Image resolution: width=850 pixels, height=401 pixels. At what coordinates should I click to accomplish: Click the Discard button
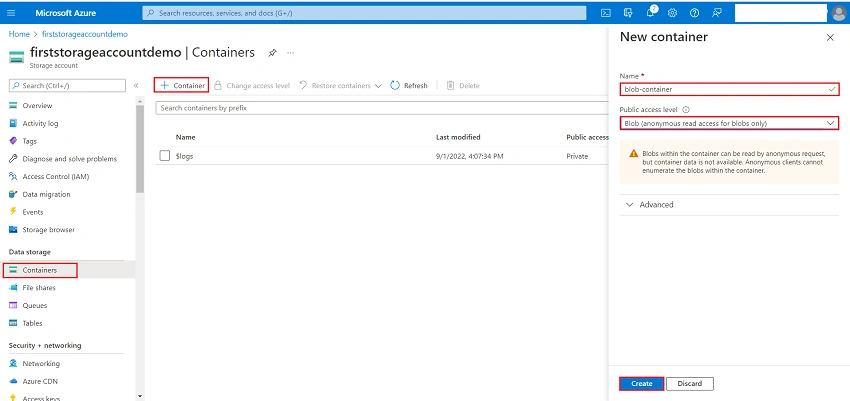click(690, 384)
